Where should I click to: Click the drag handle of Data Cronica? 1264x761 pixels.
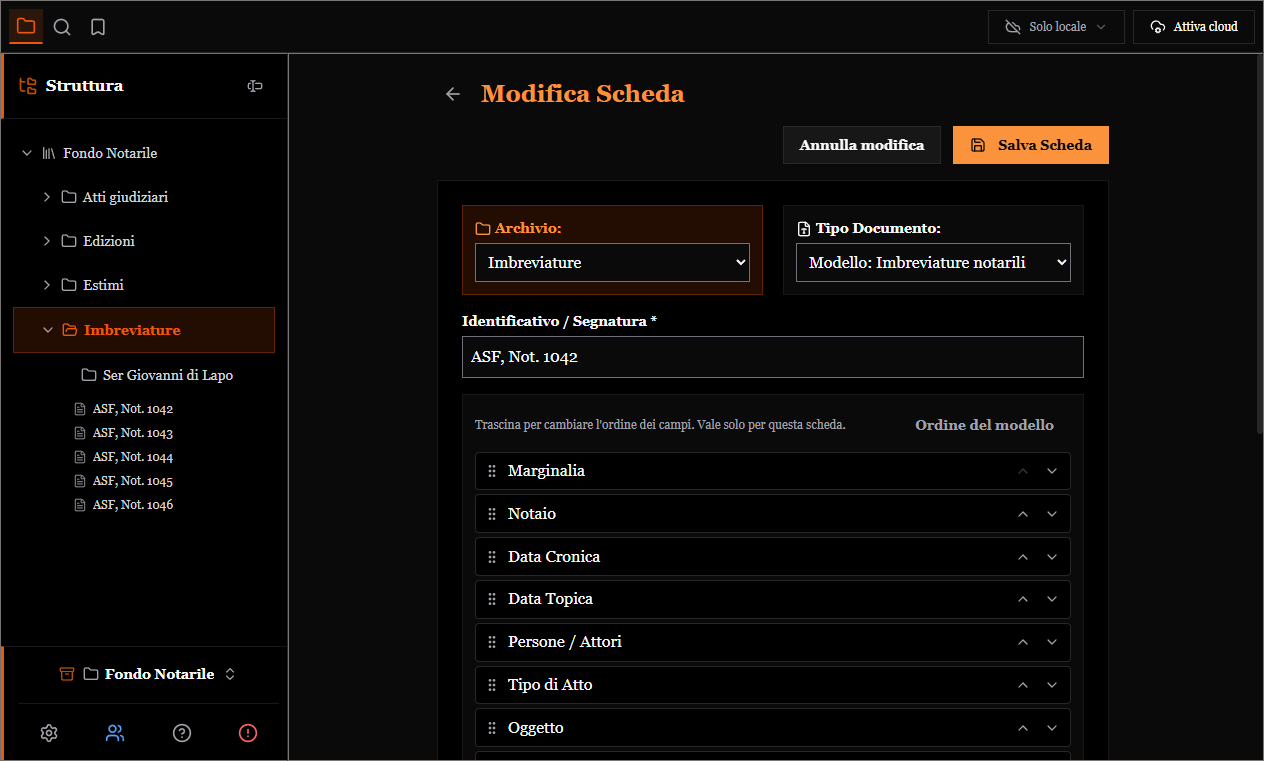[x=492, y=557]
